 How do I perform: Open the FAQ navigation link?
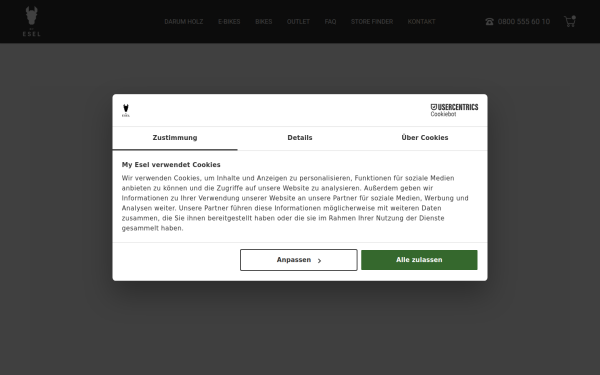point(330,22)
